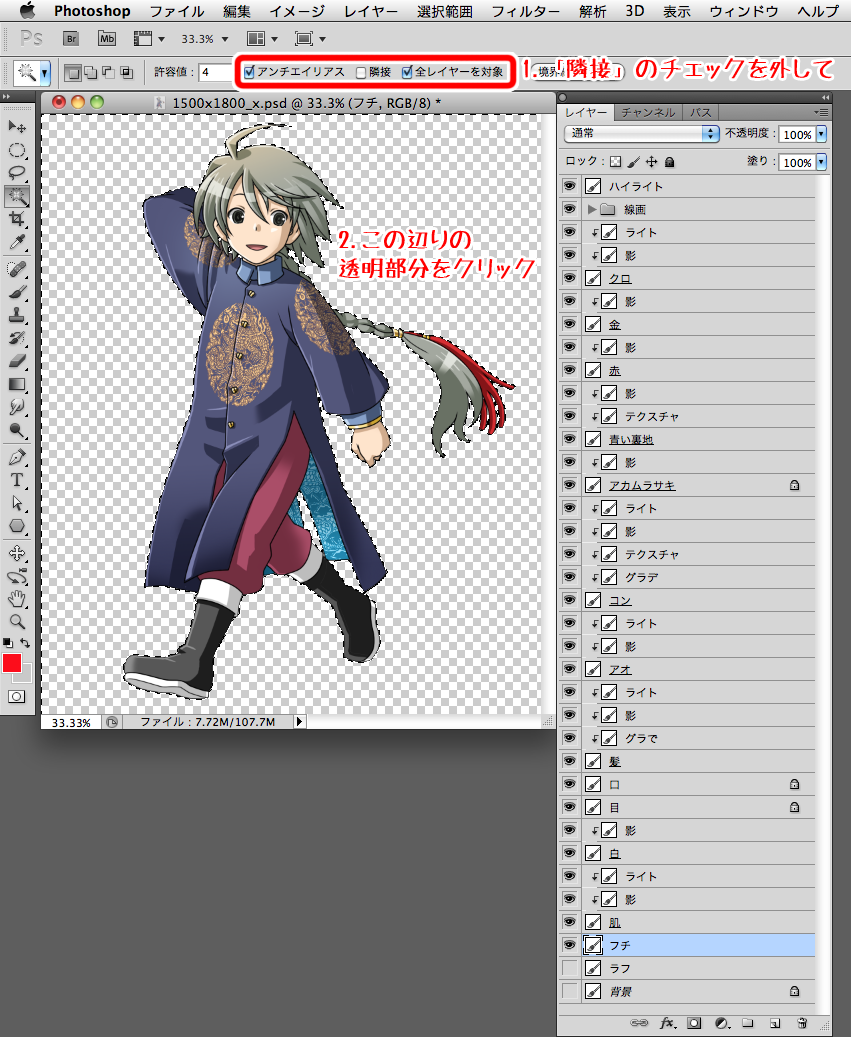Select the Lasso tool
851x1037 pixels.
(17, 173)
